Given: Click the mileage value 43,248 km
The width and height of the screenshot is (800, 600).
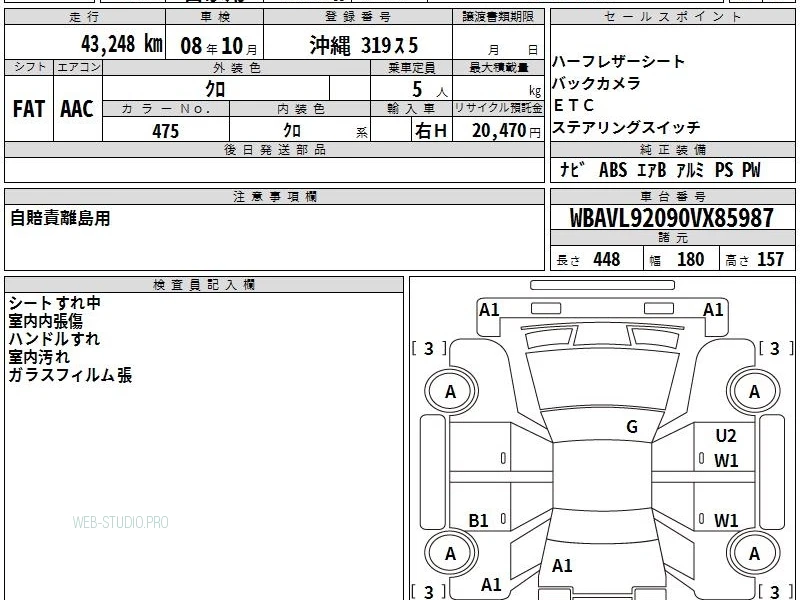Looking at the screenshot, I should pyautogui.click(x=121, y=44).
